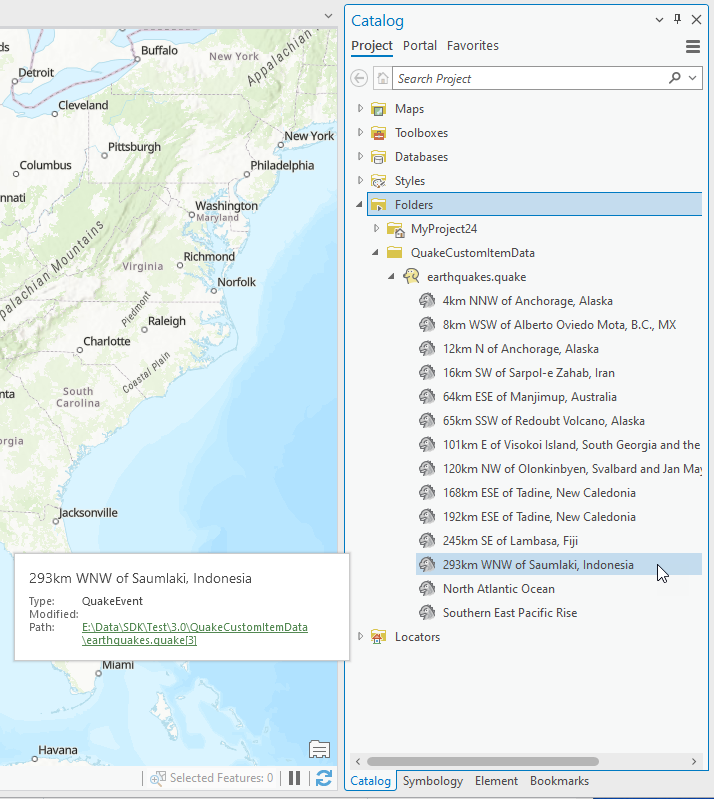Refresh the map view
Screen dimensions: 714x799
click(323, 778)
